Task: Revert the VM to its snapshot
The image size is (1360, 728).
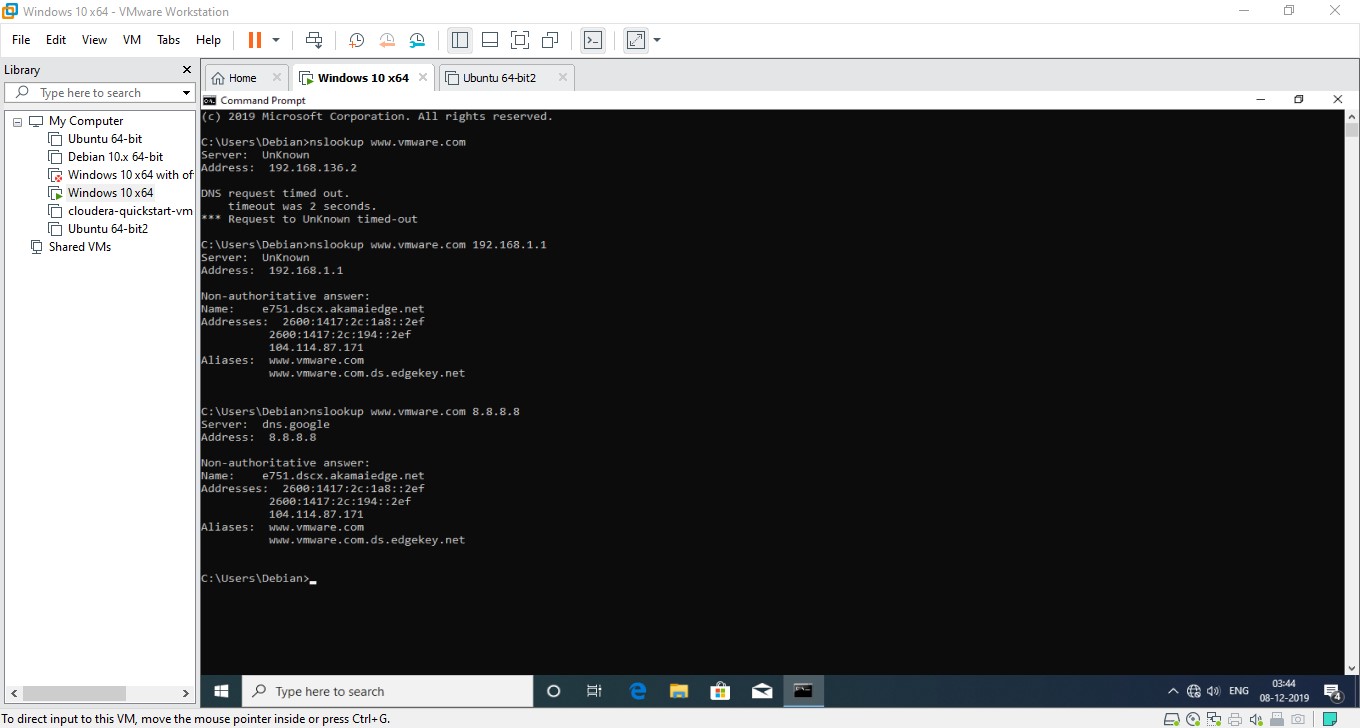Action: pyautogui.click(x=386, y=40)
